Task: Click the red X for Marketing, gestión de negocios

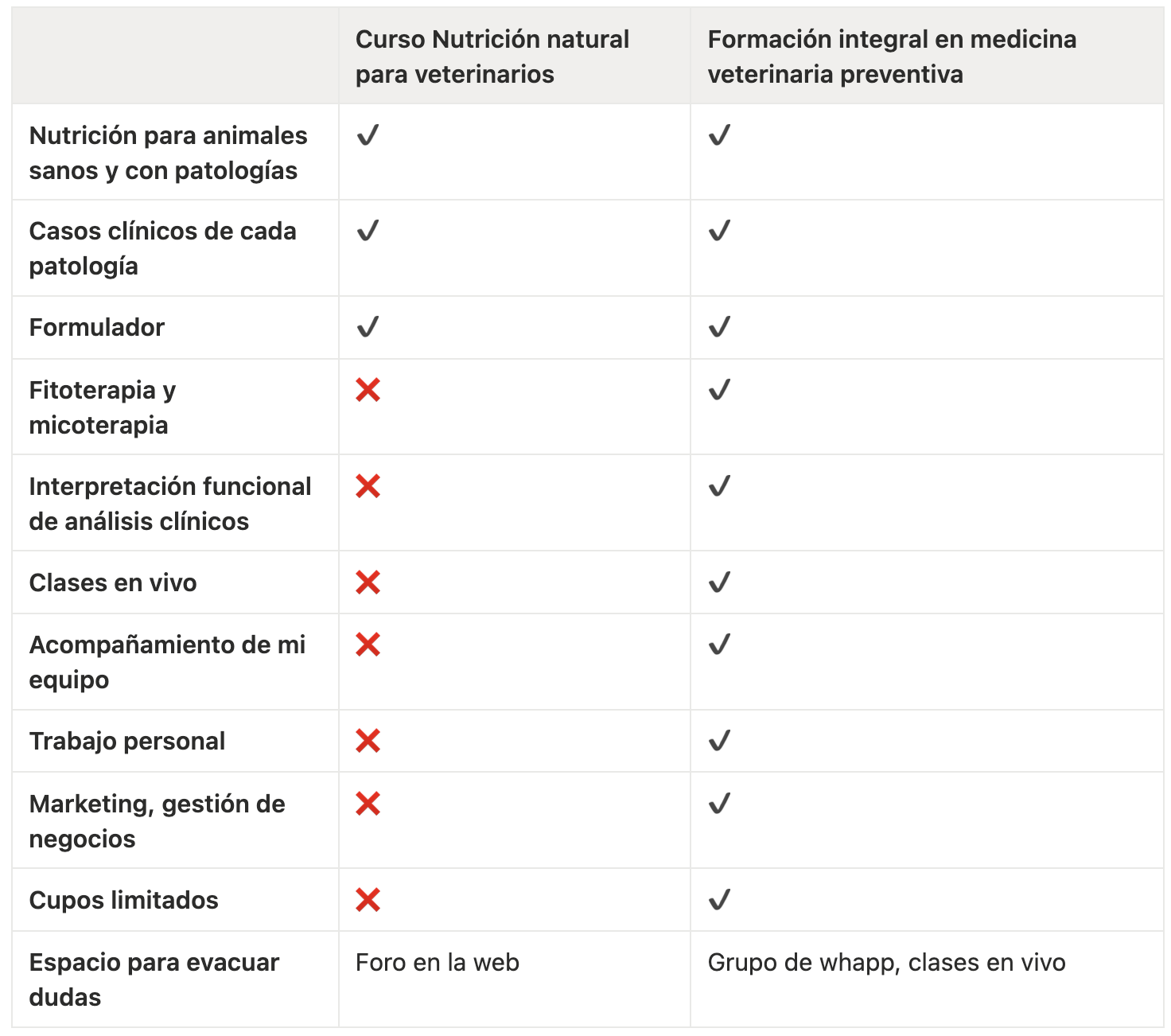Action: (368, 804)
